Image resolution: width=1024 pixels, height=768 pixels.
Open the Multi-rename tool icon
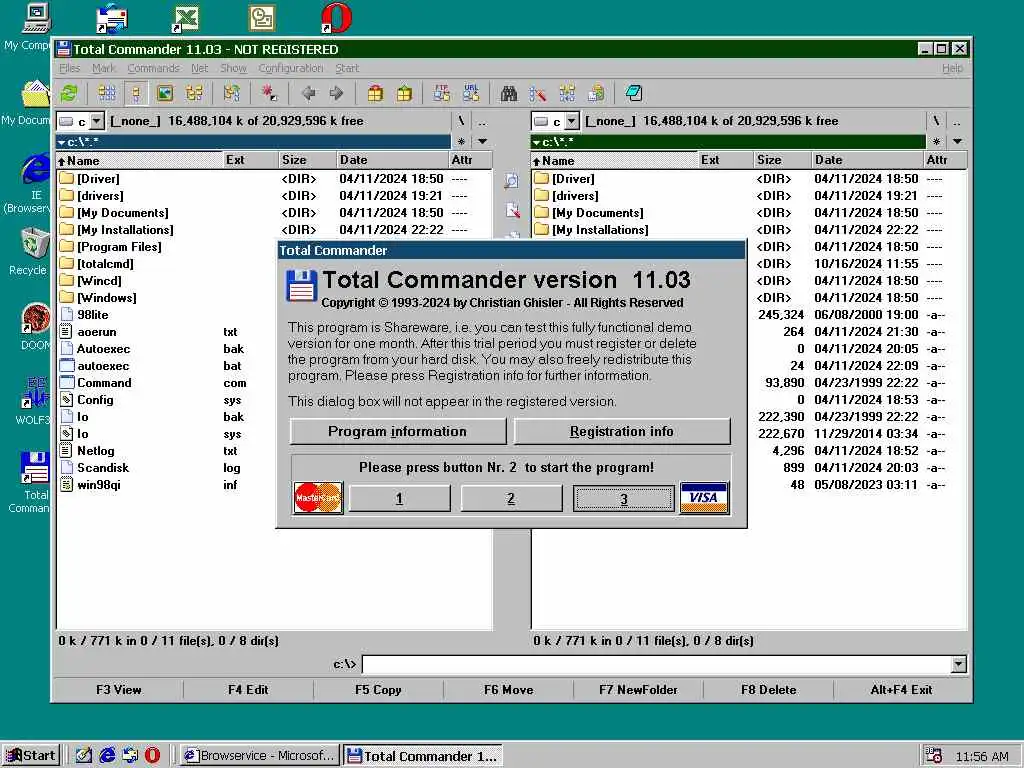[x=537, y=93]
